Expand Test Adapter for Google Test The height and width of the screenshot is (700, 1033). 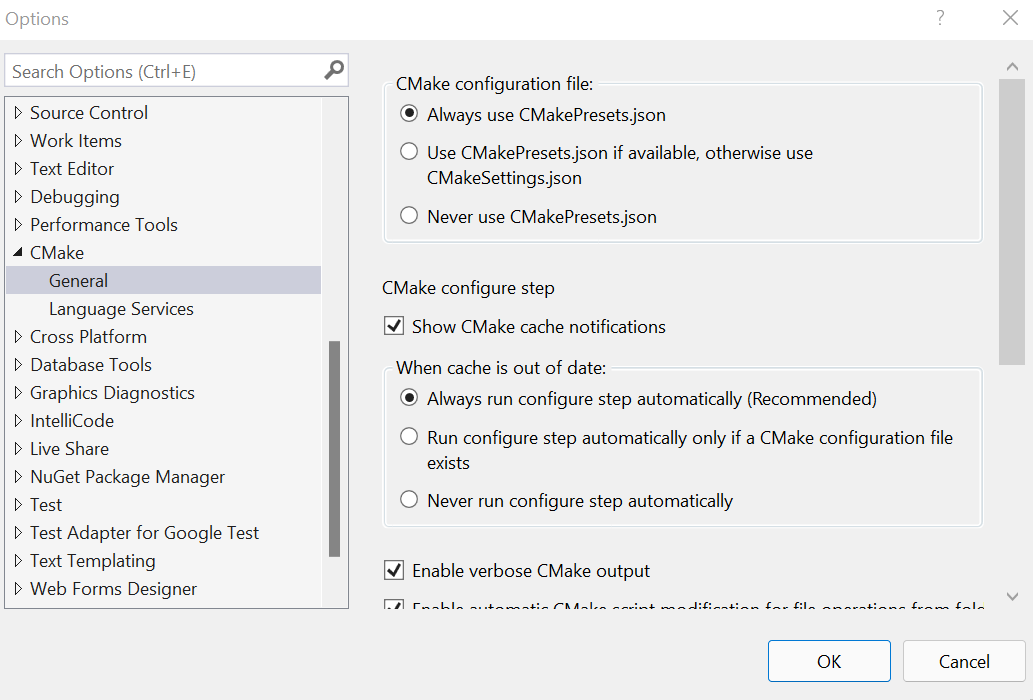pos(17,532)
